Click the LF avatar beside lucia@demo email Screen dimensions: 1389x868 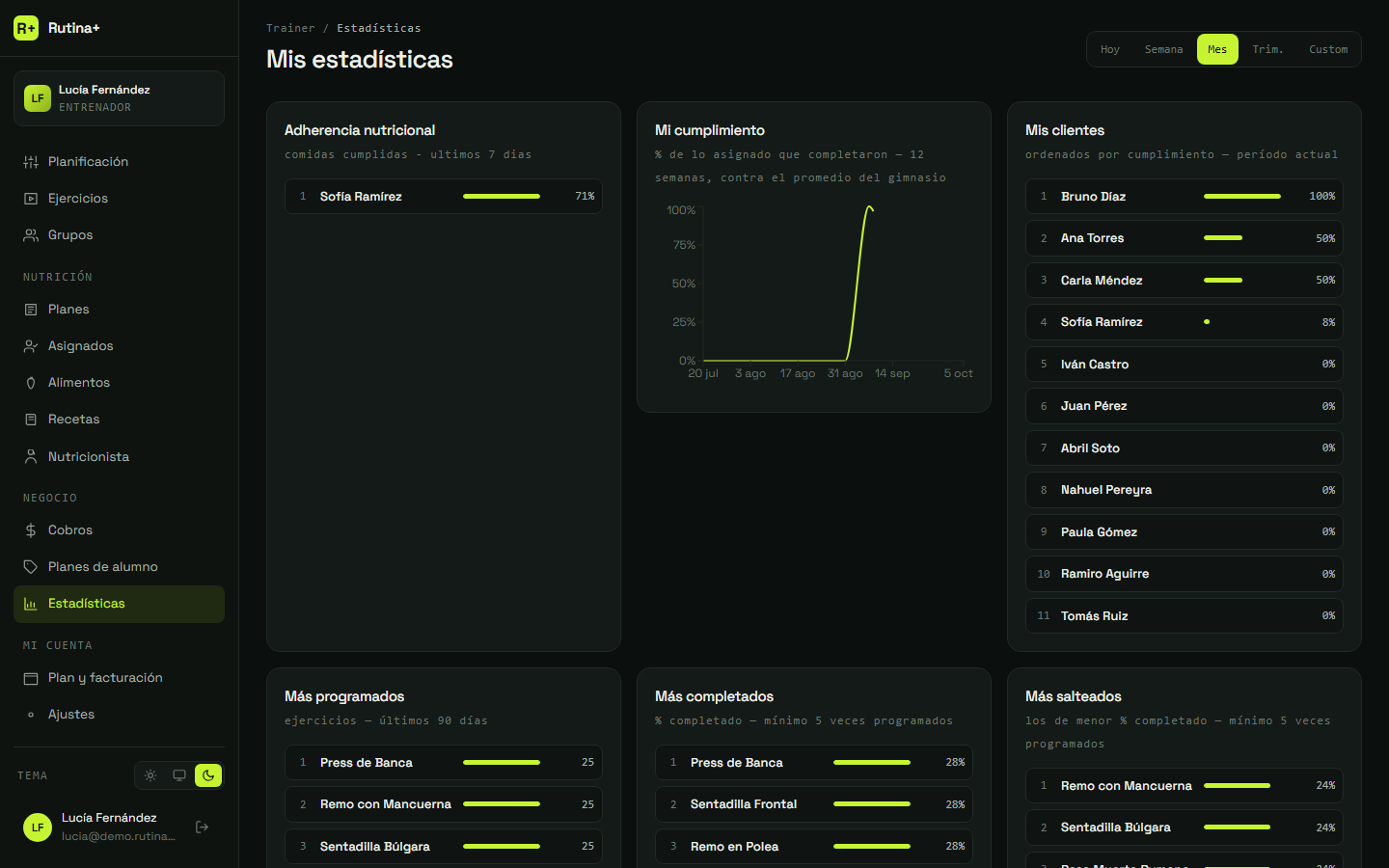(x=38, y=827)
